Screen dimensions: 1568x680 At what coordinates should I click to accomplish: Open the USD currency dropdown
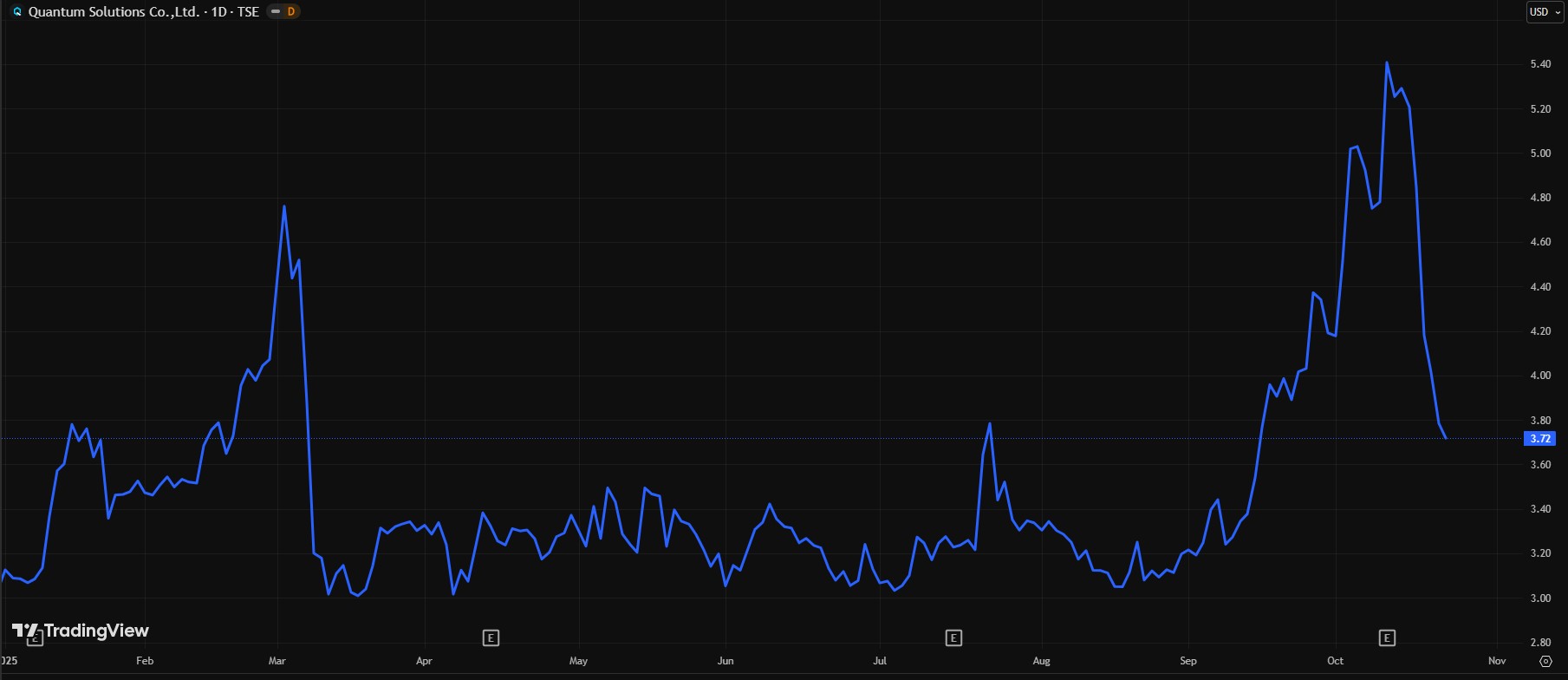click(x=1545, y=12)
